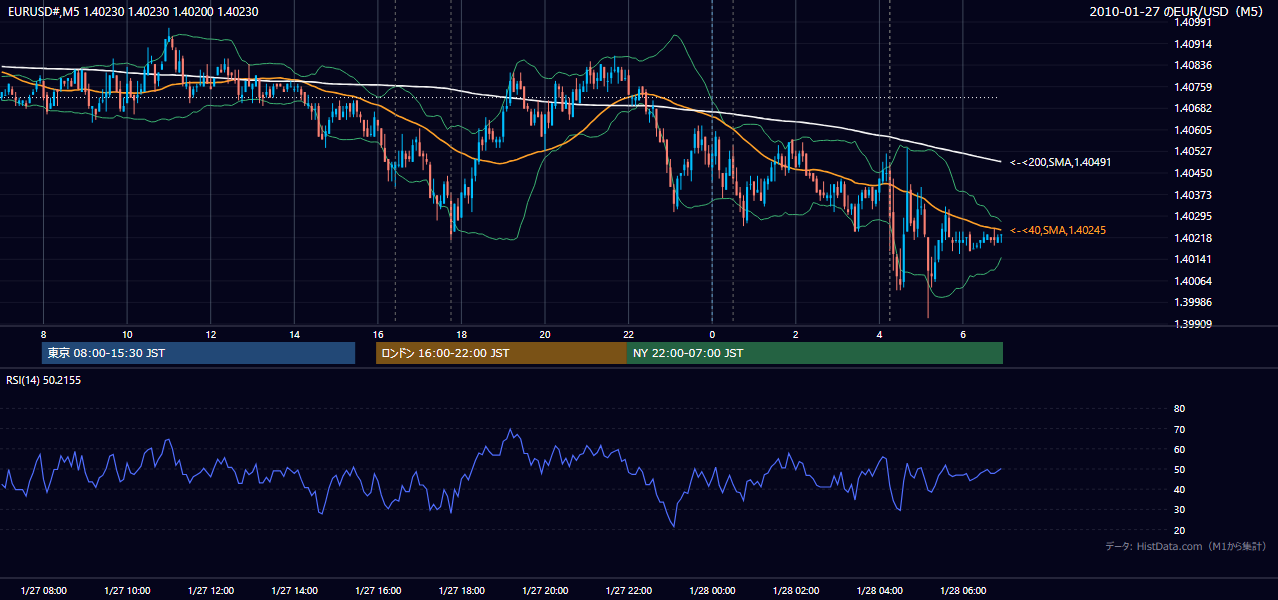Click hour tick 2 under price chart
1278x600 pixels.
point(795,334)
